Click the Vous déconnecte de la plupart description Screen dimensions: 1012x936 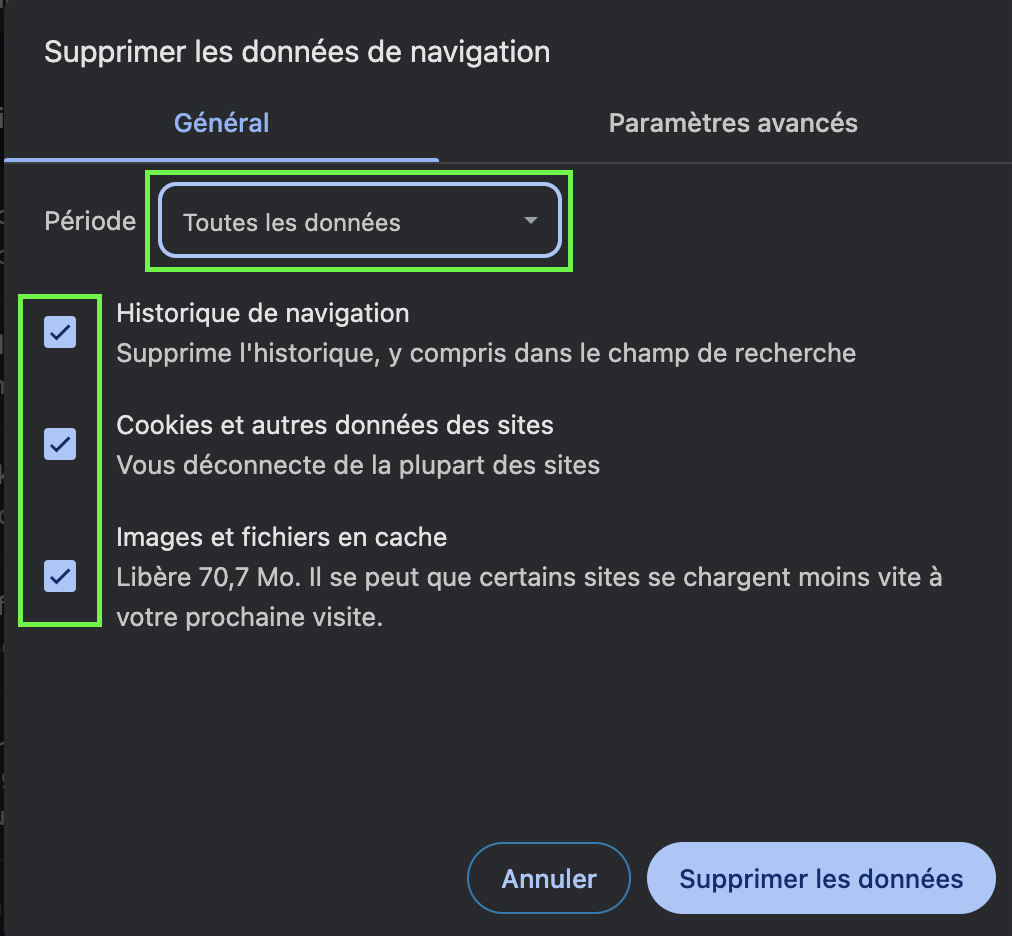tap(358, 465)
